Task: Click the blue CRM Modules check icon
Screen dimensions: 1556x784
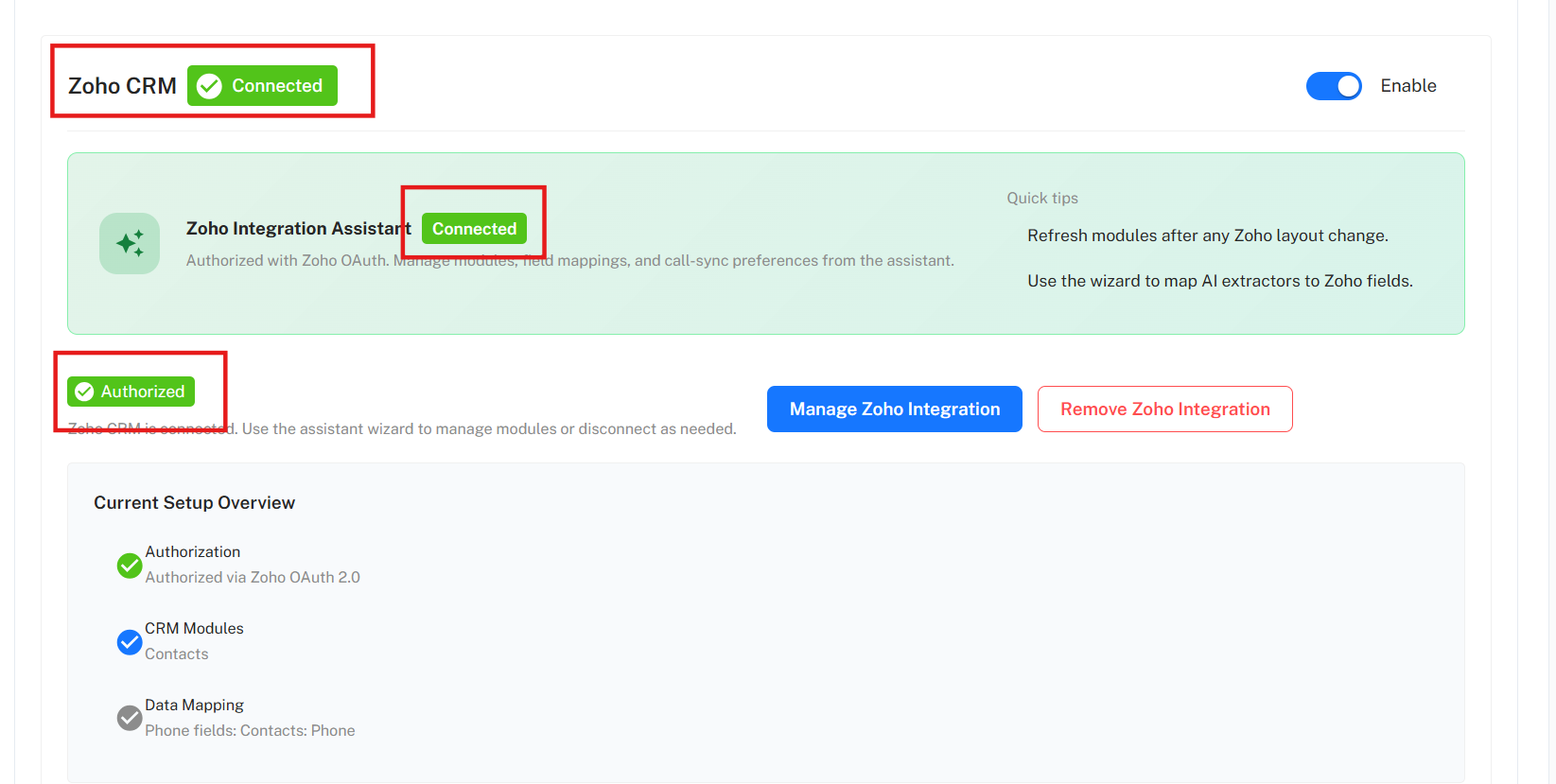Action: 130,642
